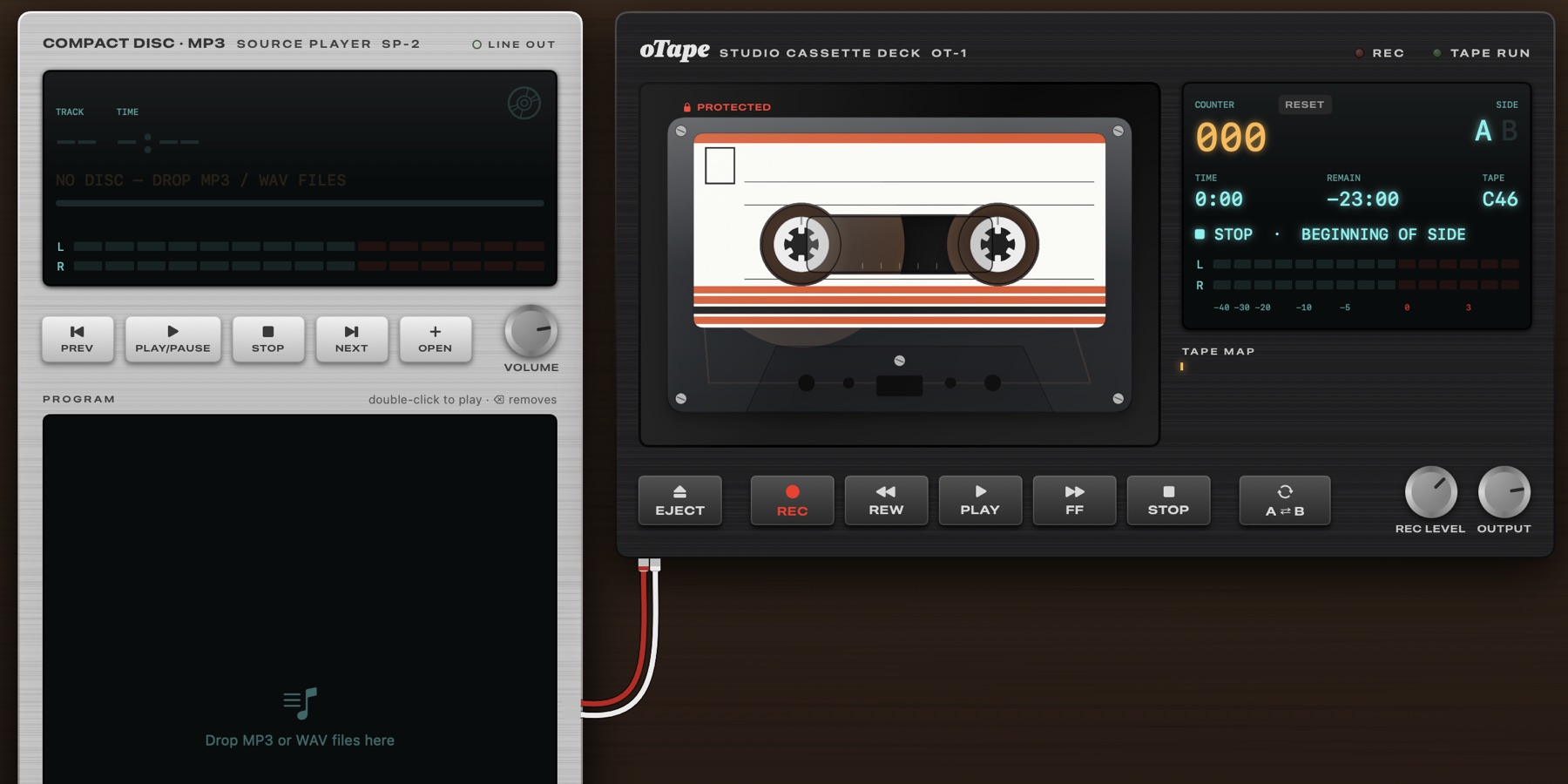This screenshot has width=1568, height=784.
Task: Play the cassette tape
Action: 980,501
